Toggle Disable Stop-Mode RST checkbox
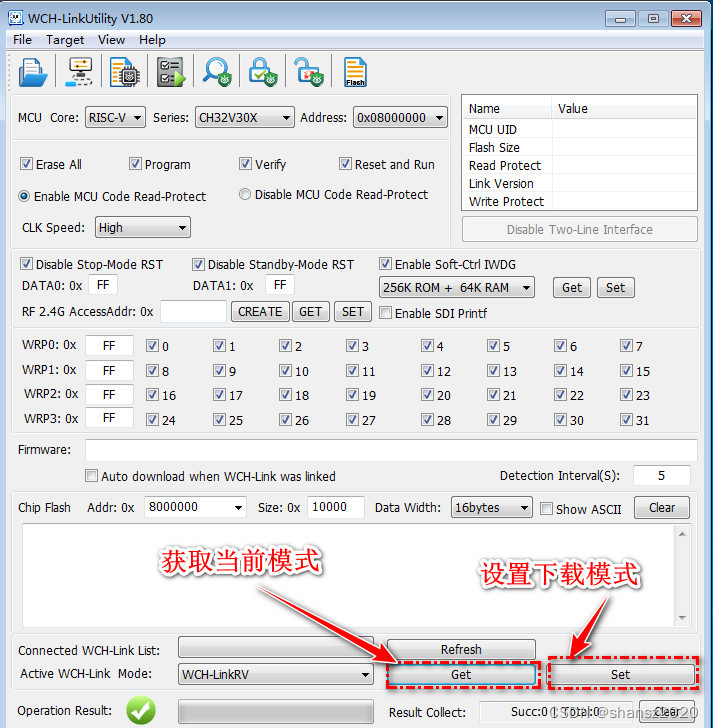Viewport: 713px width, 728px height. 26,264
